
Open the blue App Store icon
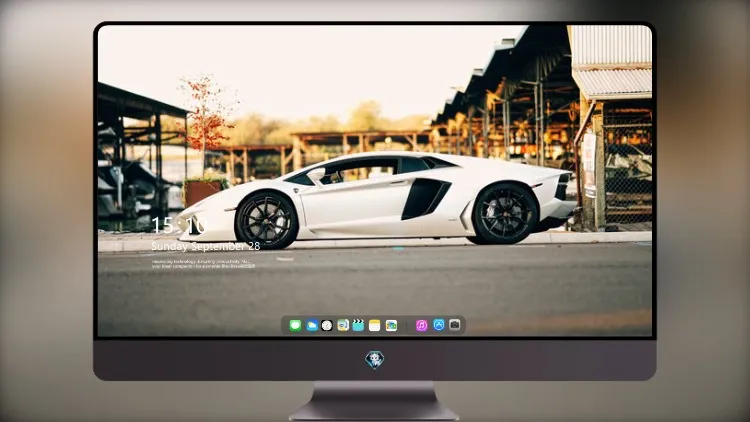(439, 325)
